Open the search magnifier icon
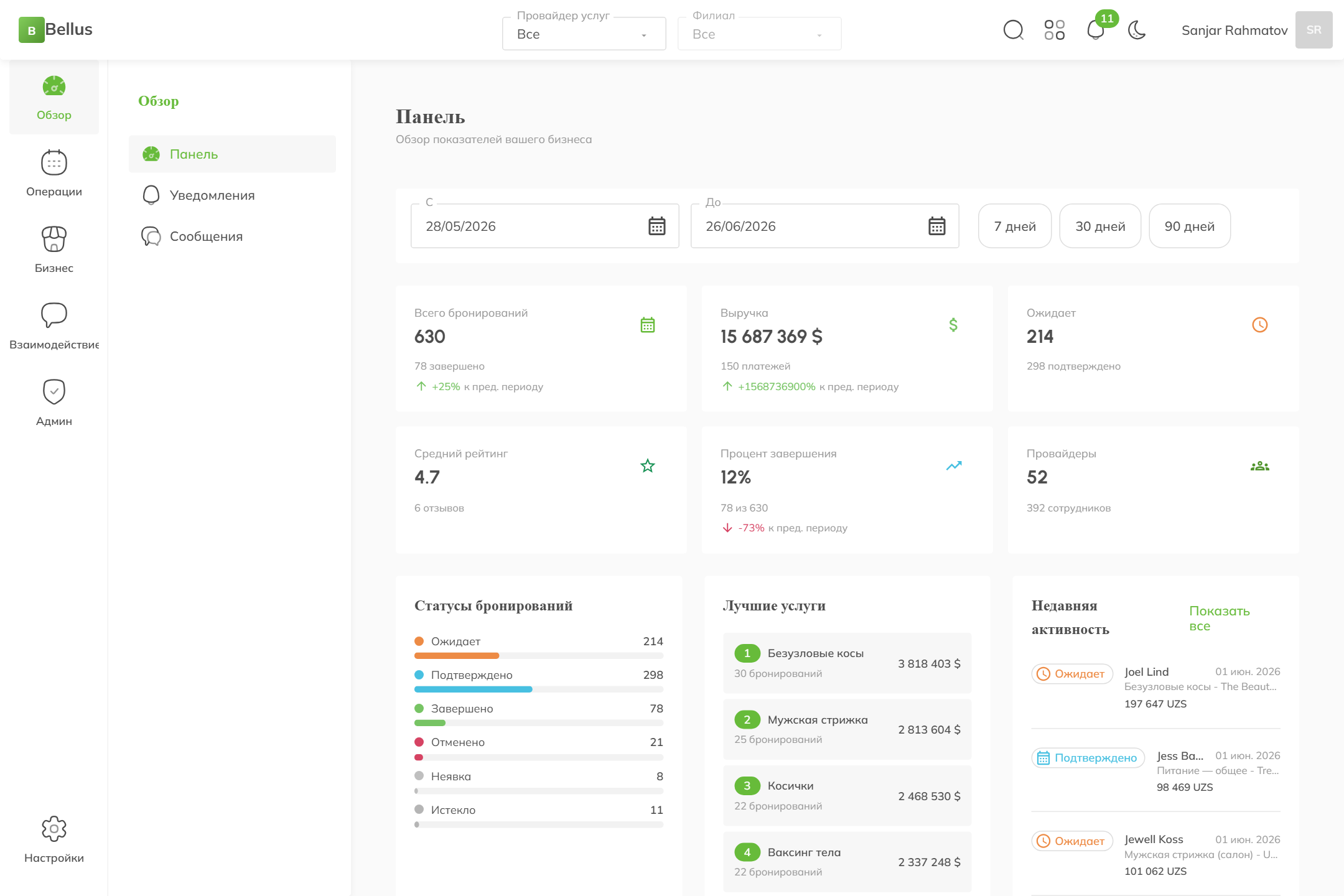 coord(1013,30)
